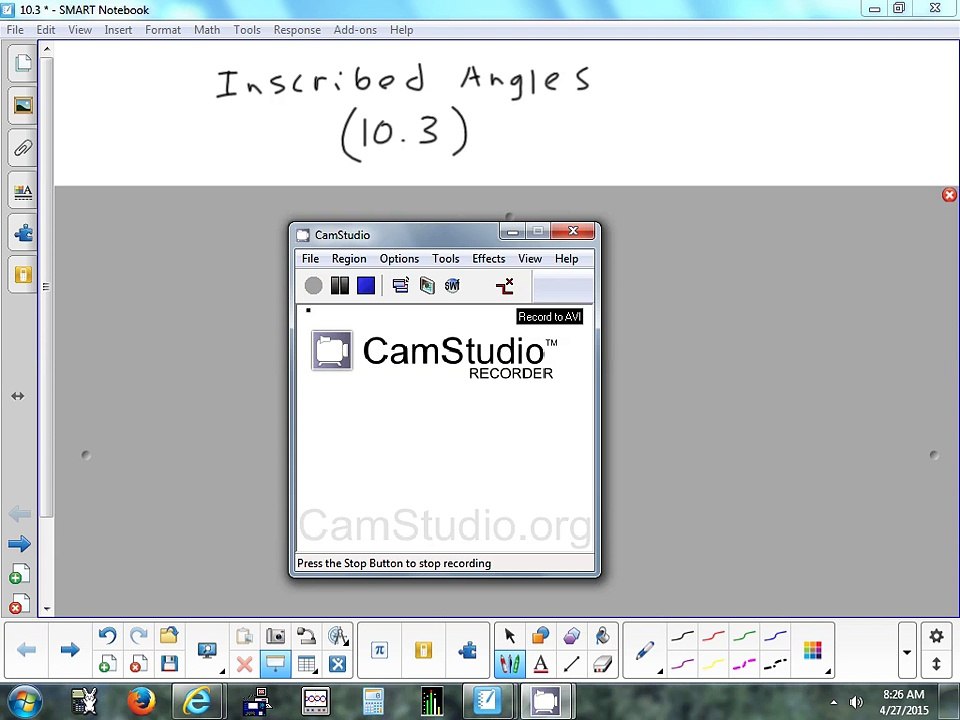Image resolution: width=960 pixels, height=720 pixels.
Task: Toggle Record to AVI/SWF red icon
Action: (505, 285)
